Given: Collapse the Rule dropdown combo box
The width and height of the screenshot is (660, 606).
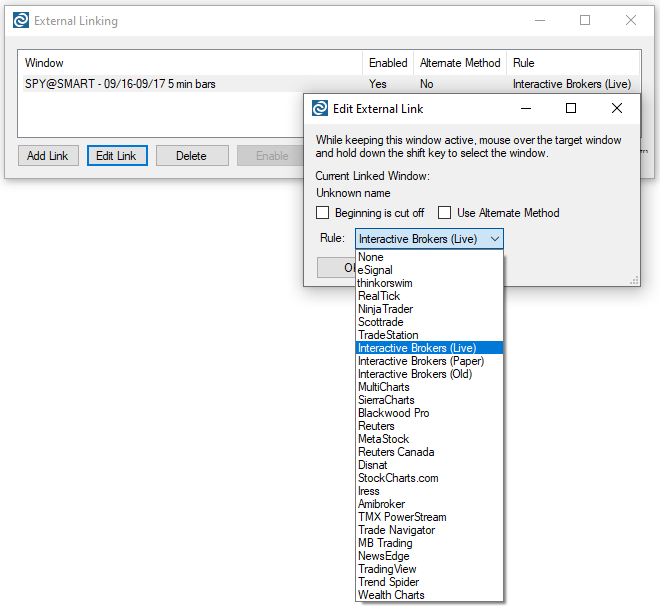Looking at the screenshot, I should 494,239.
